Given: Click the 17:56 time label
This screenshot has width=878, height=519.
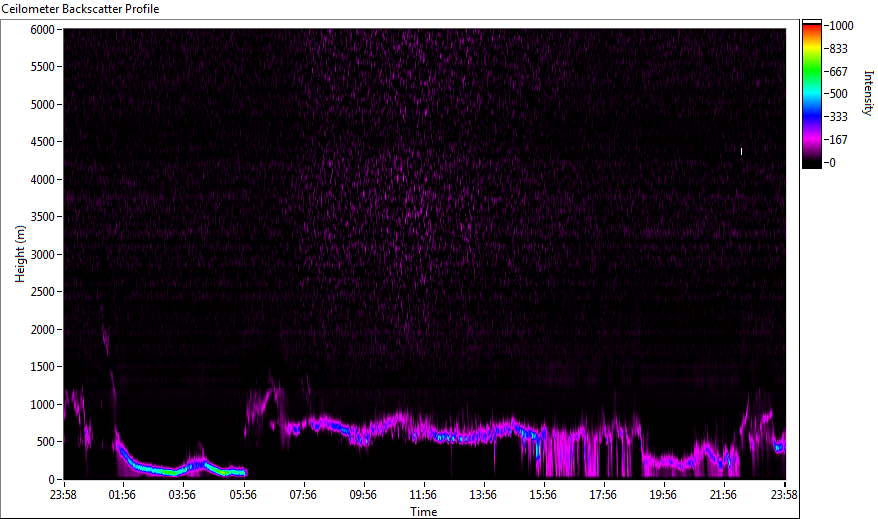Looking at the screenshot, I should pos(603,495).
